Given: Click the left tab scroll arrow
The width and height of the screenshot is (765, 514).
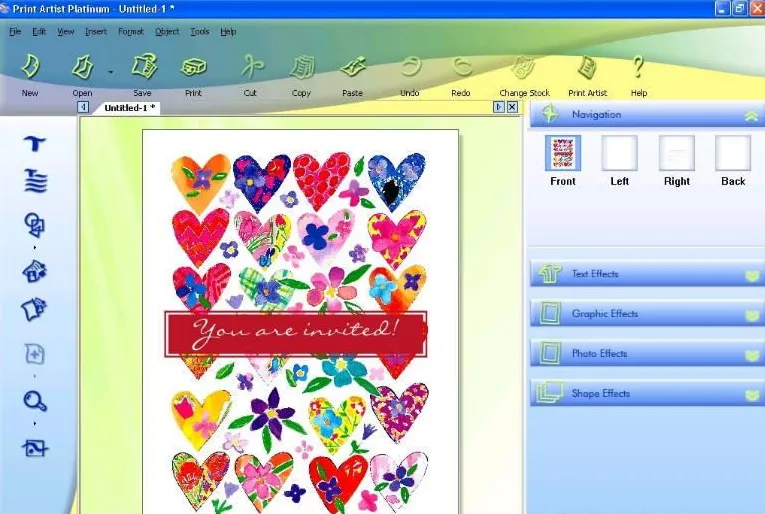Looking at the screenshot, I should pos(83,107).
